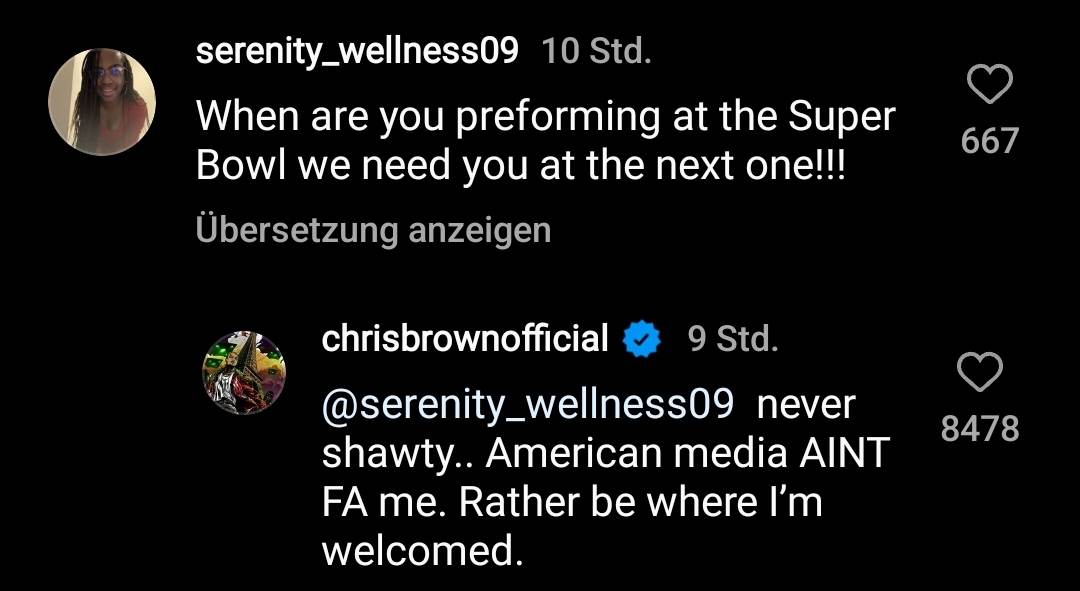
Task: View the 8478 likes count
Action: point(980,429)
